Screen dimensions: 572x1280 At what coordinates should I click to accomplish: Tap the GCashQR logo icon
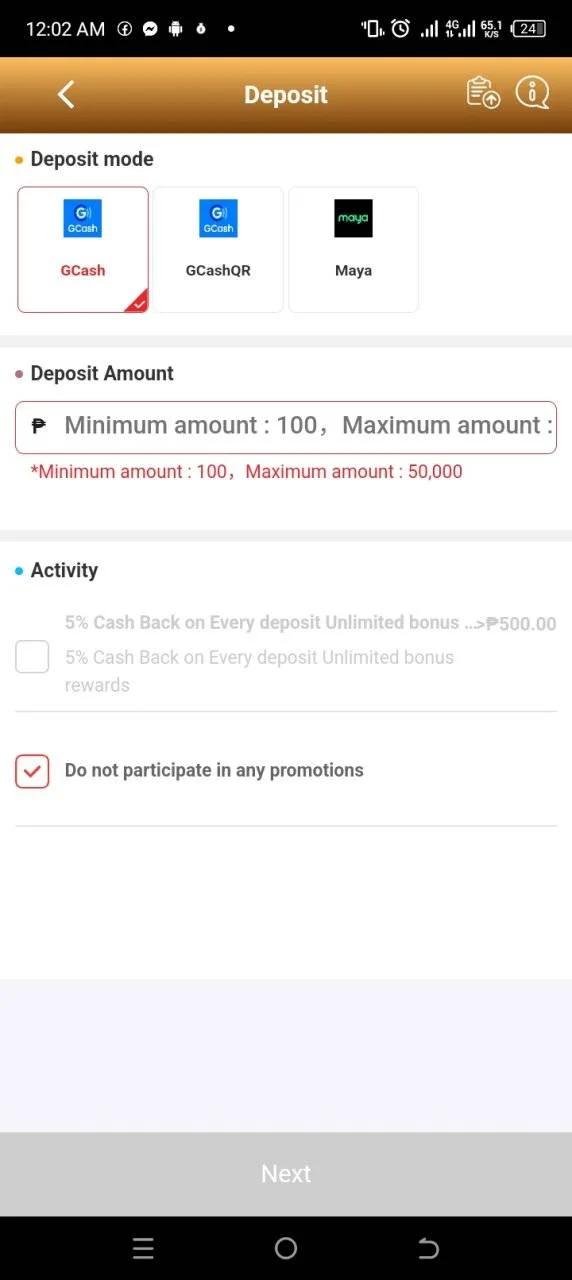tap(218, 218)
